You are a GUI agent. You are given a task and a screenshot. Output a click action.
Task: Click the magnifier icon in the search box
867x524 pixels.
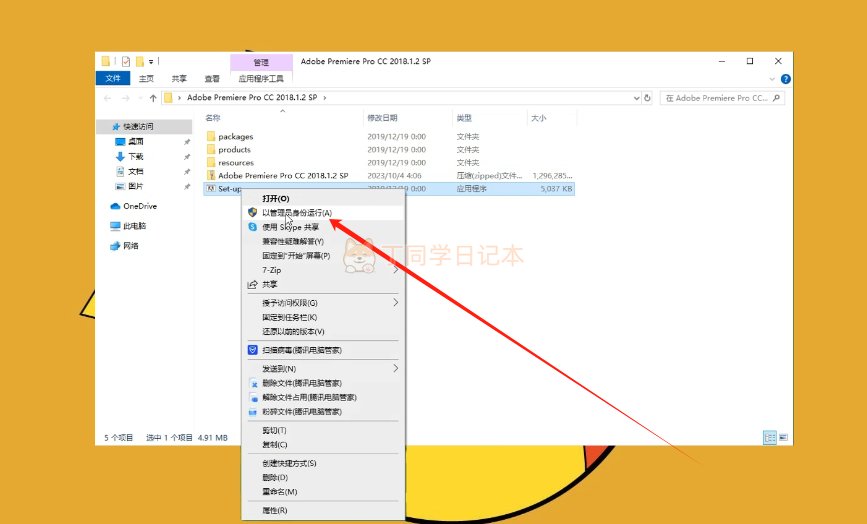pyautogui.click(x=776, y=98)
